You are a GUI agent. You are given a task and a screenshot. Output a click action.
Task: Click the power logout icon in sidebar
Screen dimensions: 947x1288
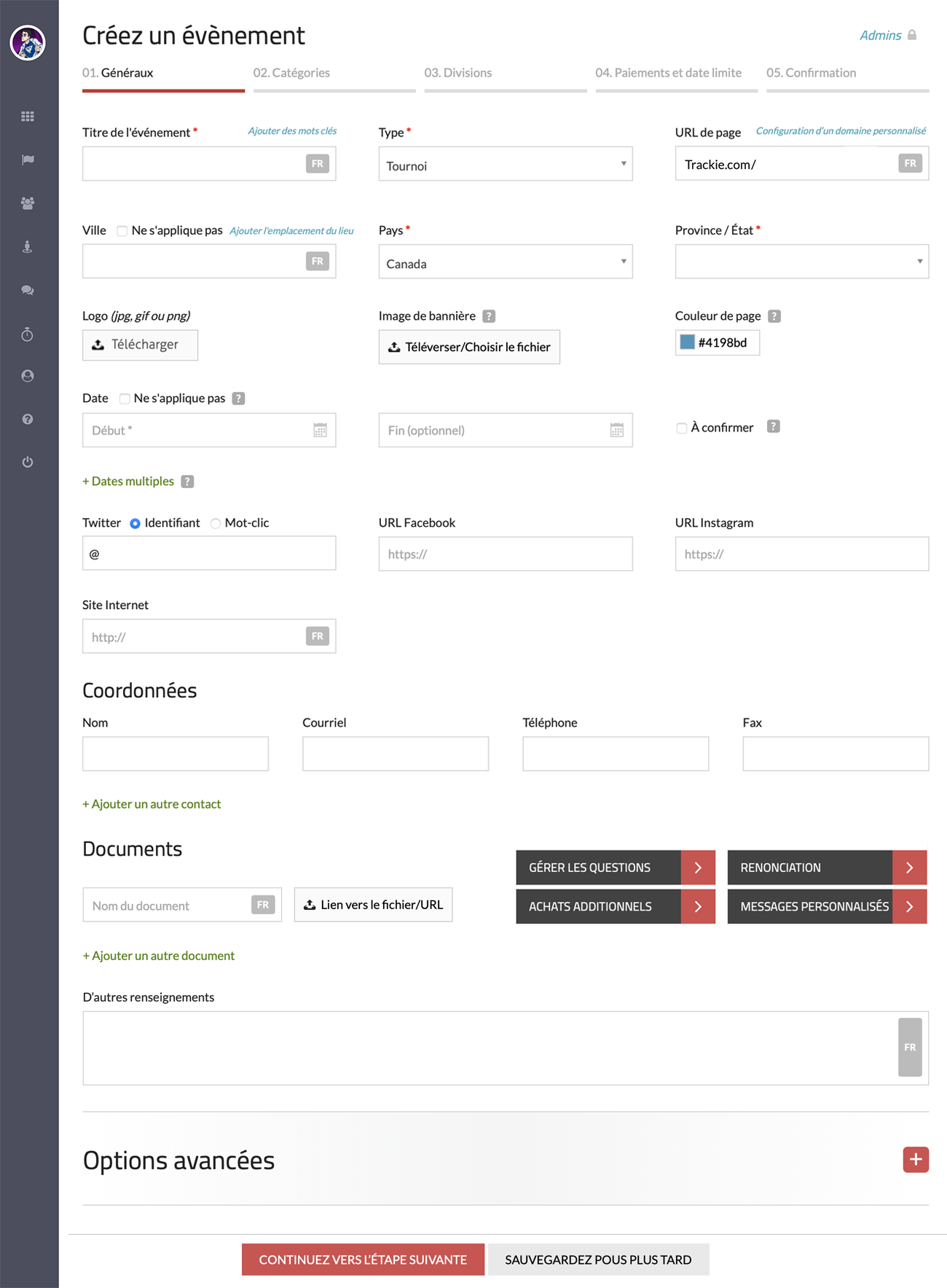click(x=28, y=462)
